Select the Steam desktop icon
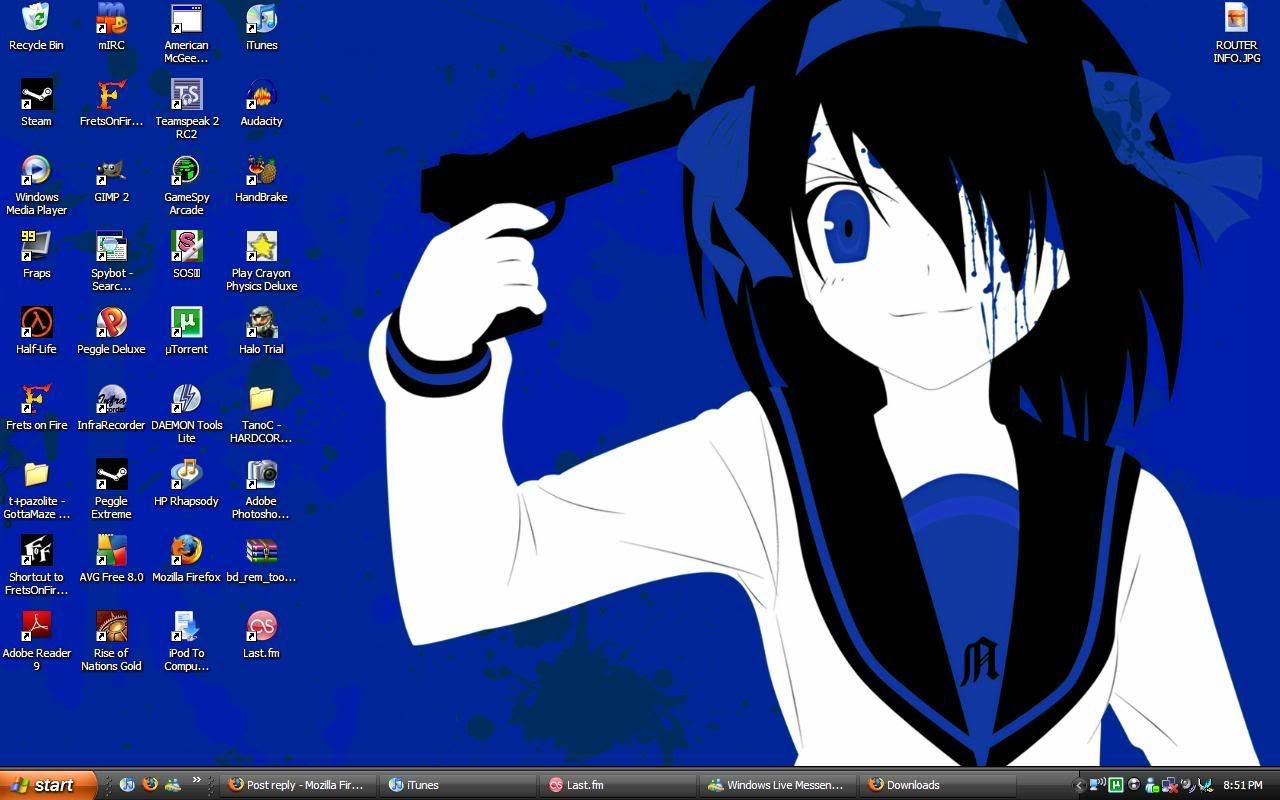The image size is (1280, 800). 36,103
